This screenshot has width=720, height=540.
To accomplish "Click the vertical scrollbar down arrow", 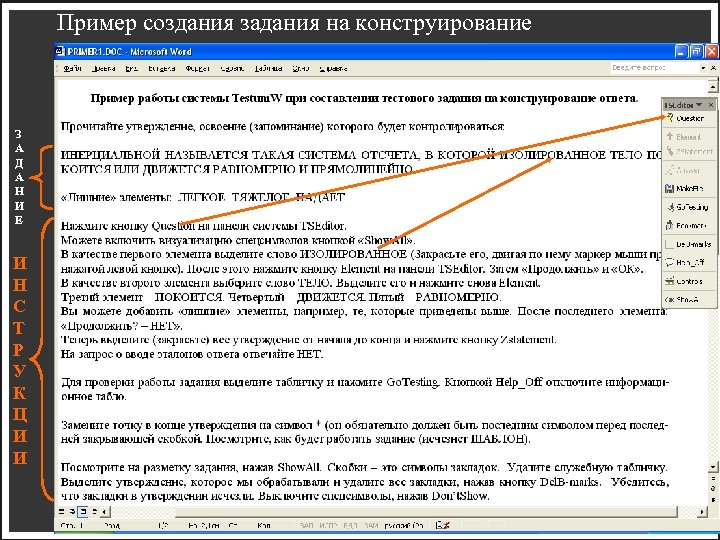I will coord(713,467).
